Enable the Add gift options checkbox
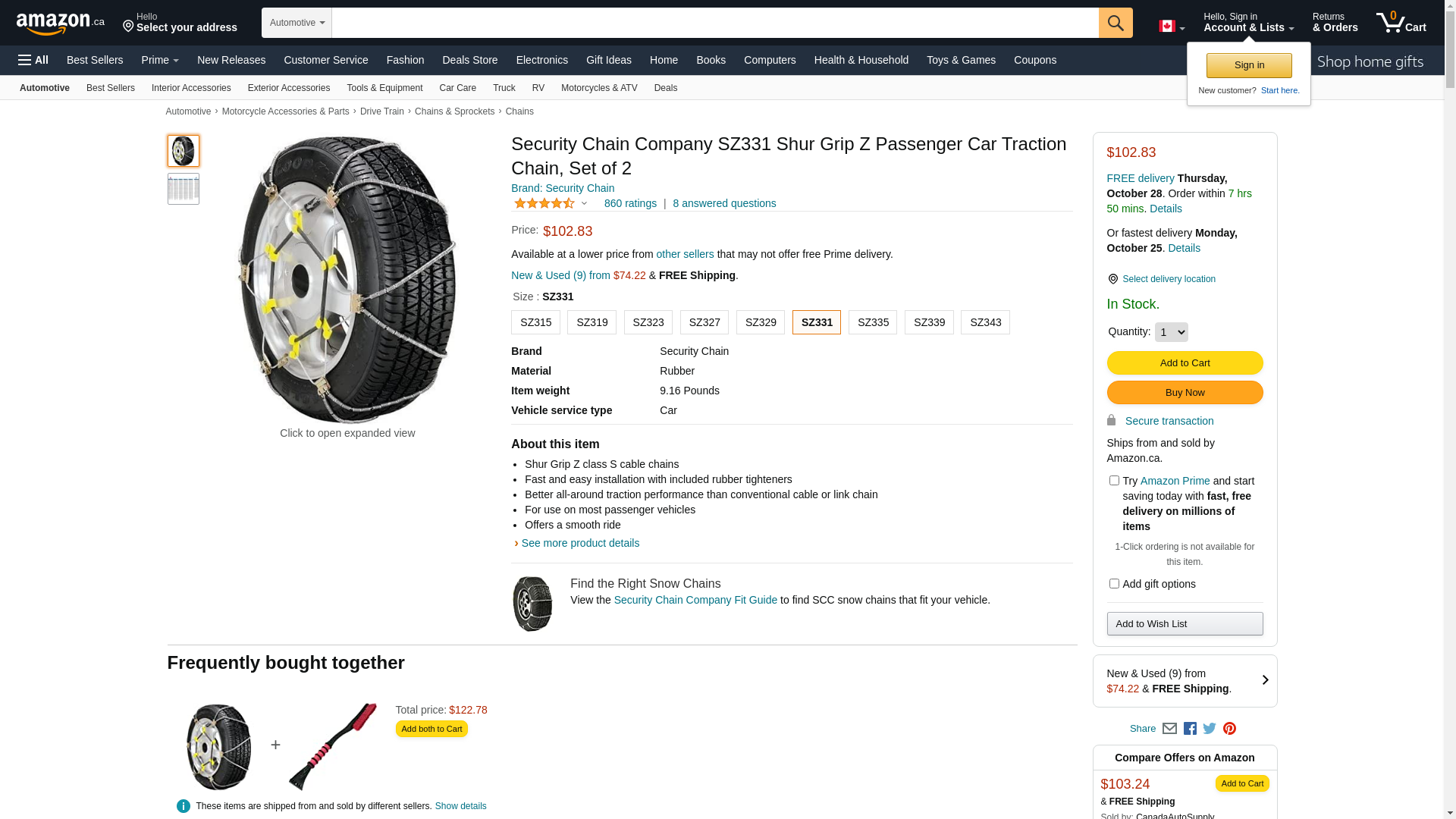The height and width of the screenshot is (819, 1456). pos(1114,584)
